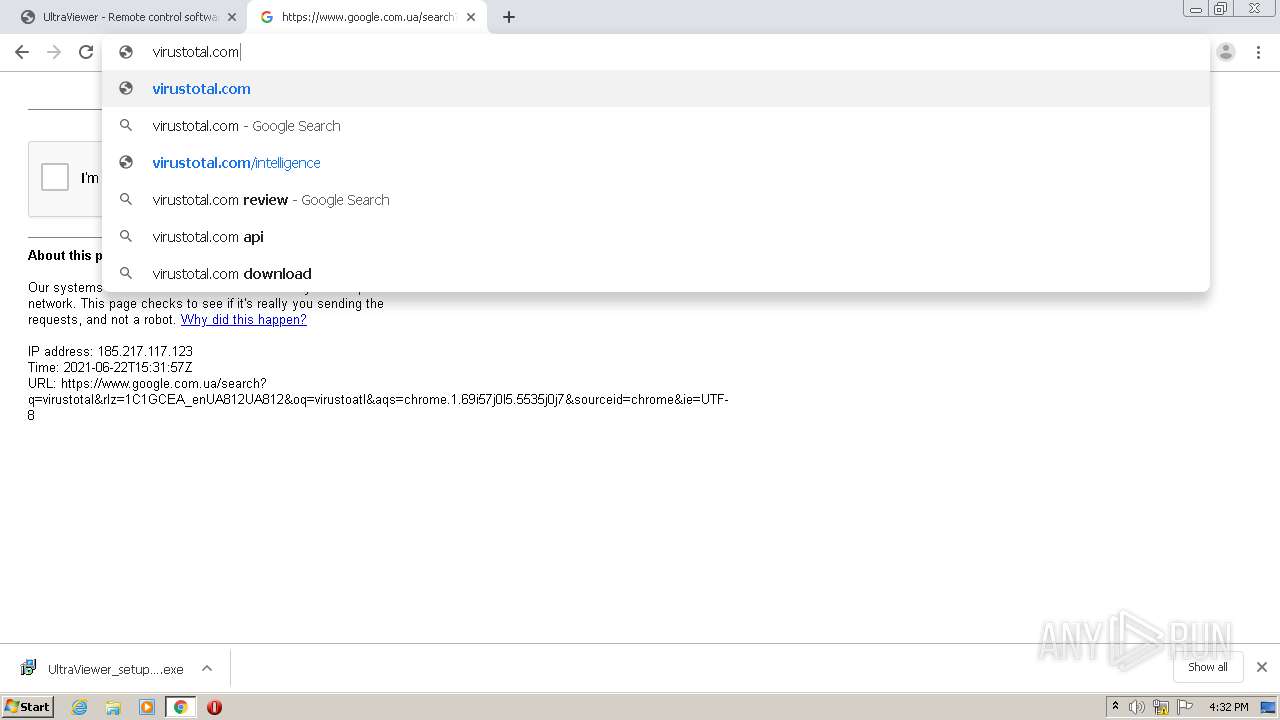
Task: Click the network tray icon
Action: pyautogui.click(x=1161, y=707)
